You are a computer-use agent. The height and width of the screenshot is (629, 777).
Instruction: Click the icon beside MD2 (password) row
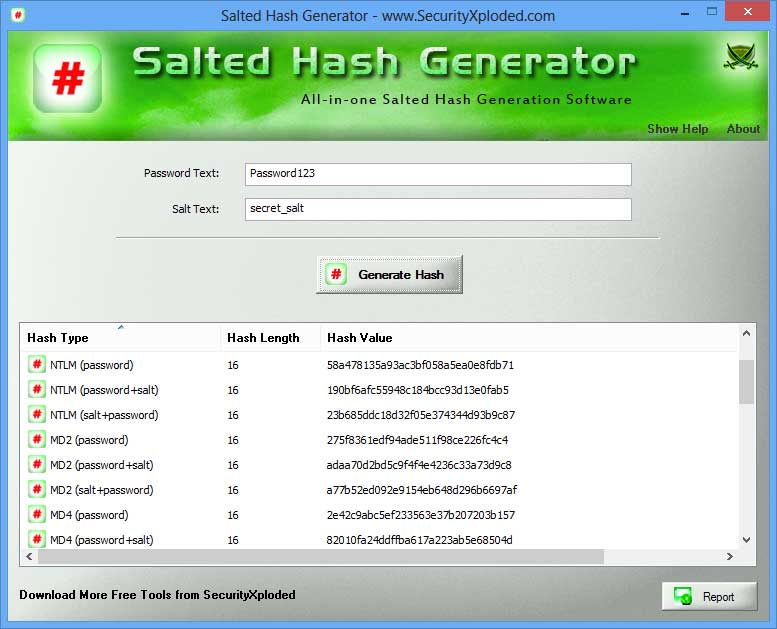[37, 440]
